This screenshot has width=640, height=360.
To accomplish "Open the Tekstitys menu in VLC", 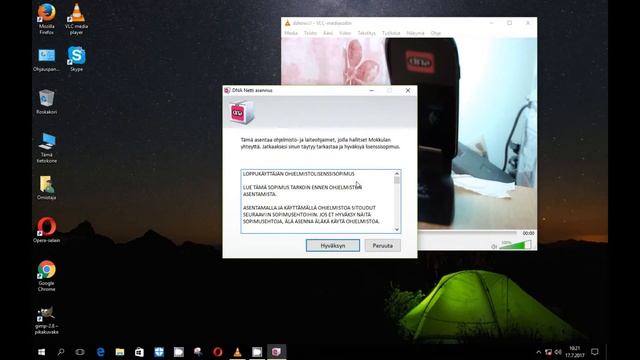I will click(367, 33).
